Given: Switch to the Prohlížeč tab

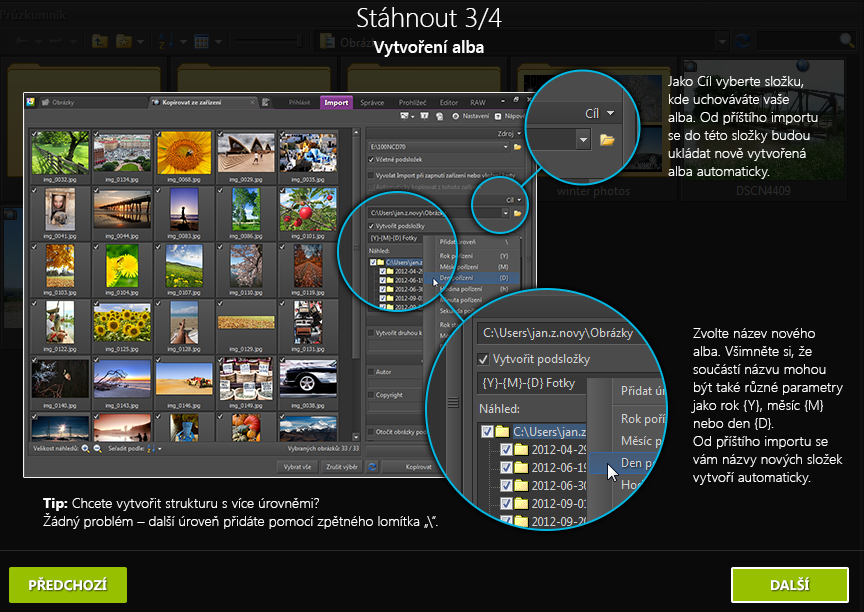Looking at the screenshot, I should (x=413, y=102).
